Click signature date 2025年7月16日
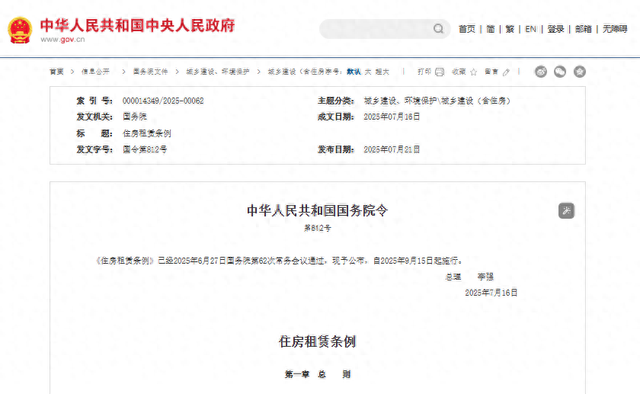The height and width of the screenshot is (394, 640). pos(491,293)
